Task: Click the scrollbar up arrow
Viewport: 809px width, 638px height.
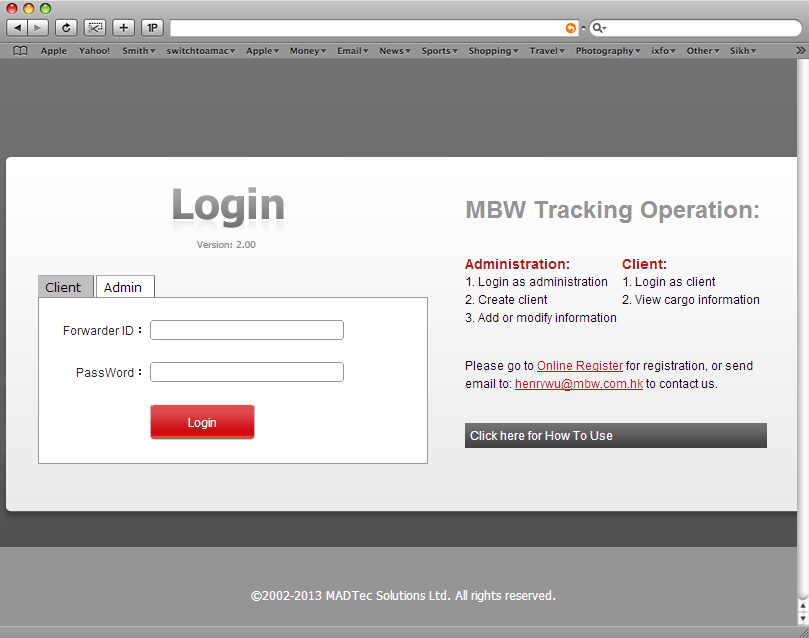Action: (803, 606)
